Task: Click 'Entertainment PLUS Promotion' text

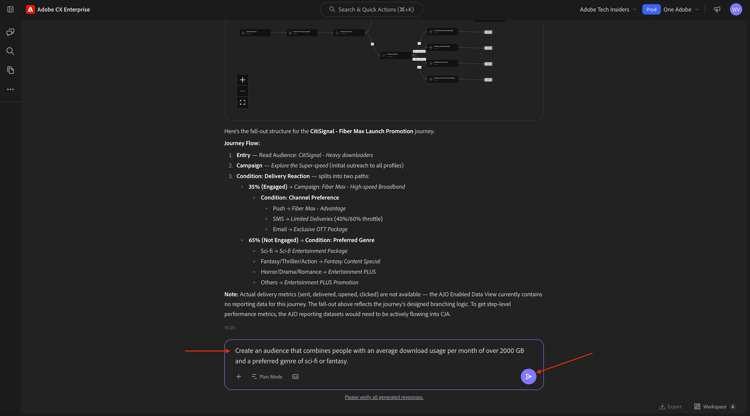Action: (321, 283)
